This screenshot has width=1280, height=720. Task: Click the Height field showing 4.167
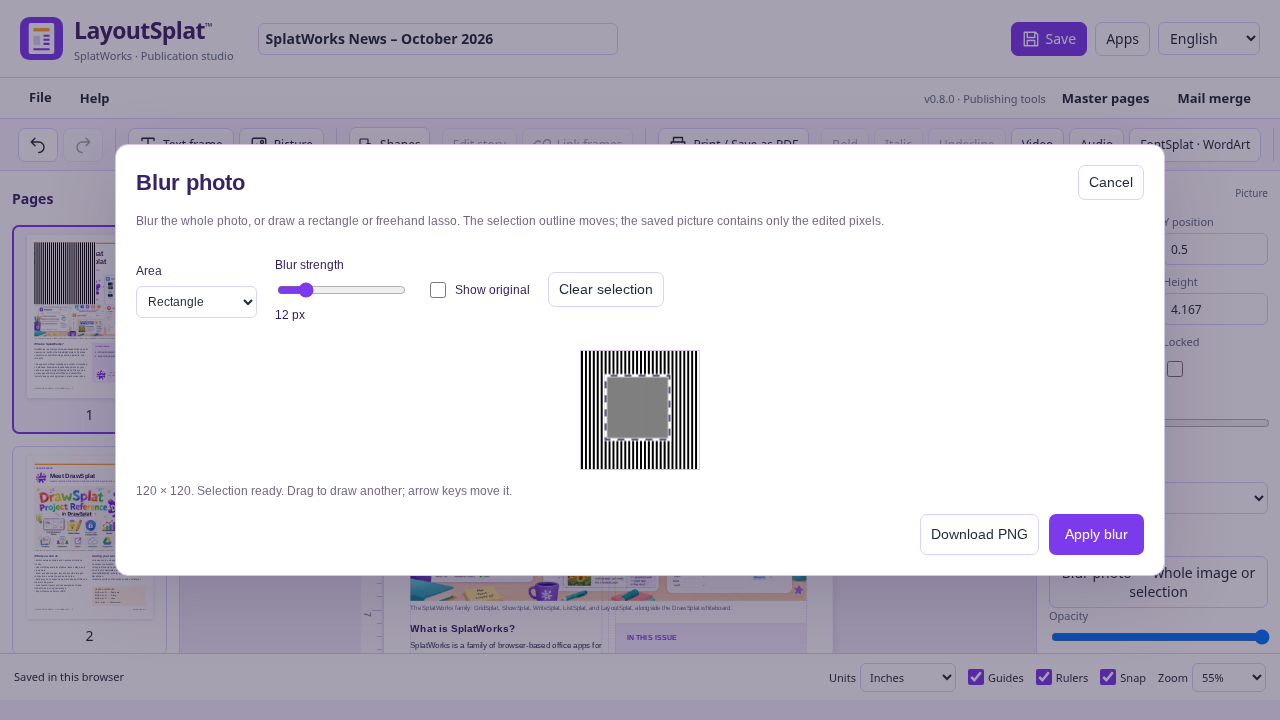coord(1216,309)
